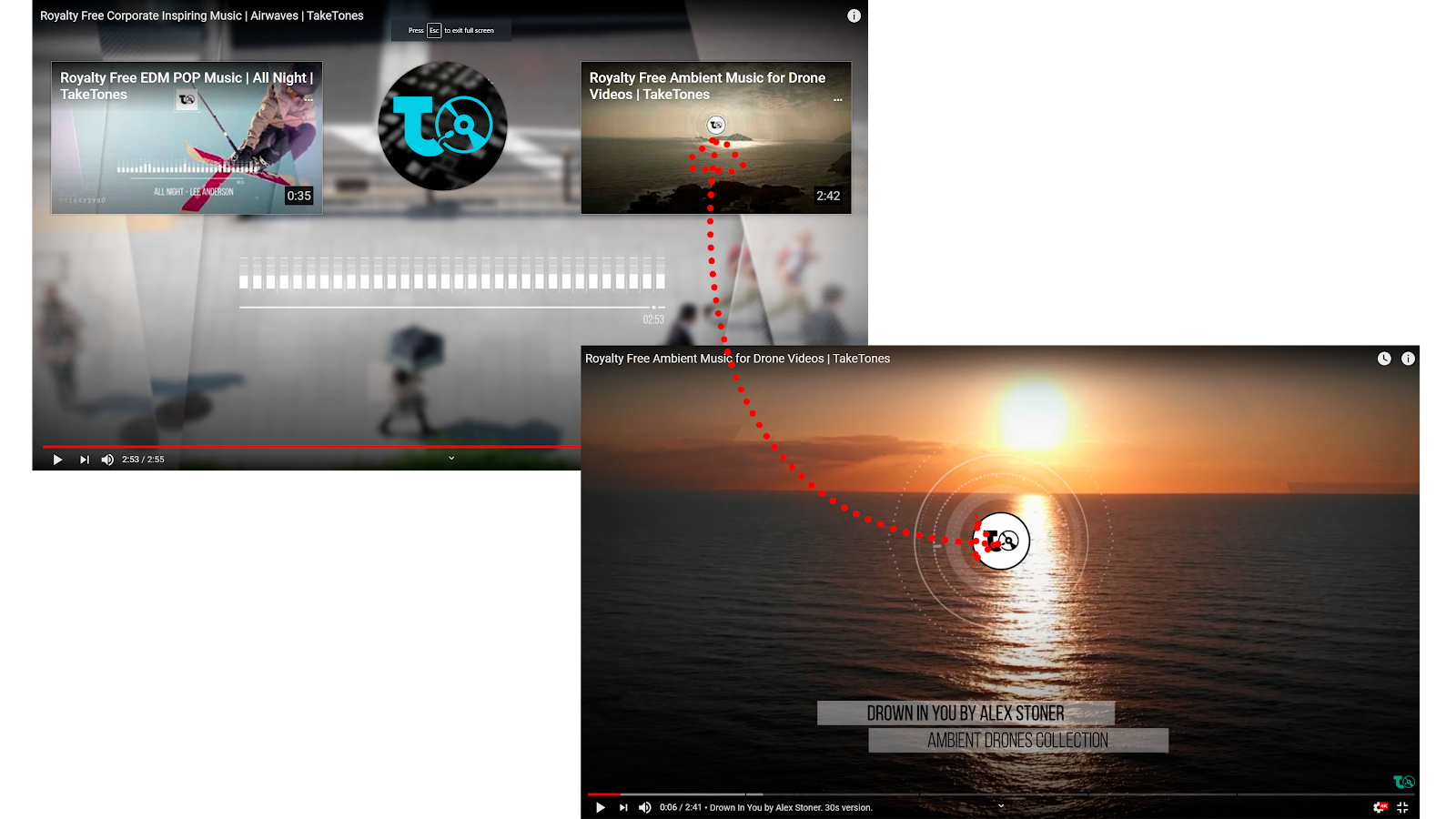Image resolution: width=1456 pixels, height=819 pixels.
Task: Click Watch Later clock icon on Ambient video
Action: point(1384,359)
